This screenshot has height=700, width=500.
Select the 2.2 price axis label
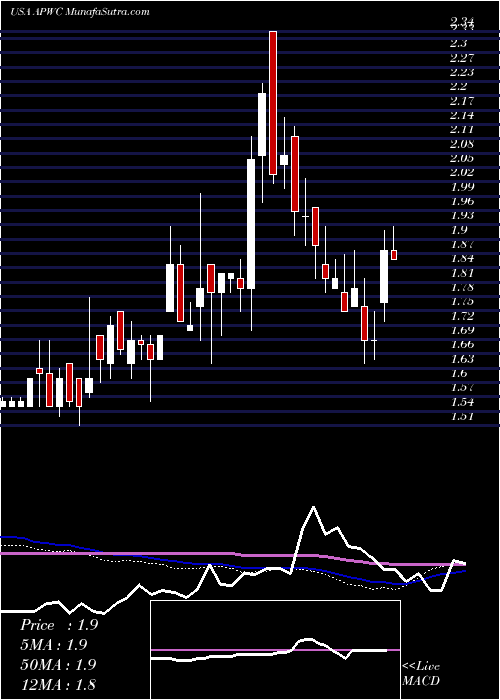[x=459, y=86]
